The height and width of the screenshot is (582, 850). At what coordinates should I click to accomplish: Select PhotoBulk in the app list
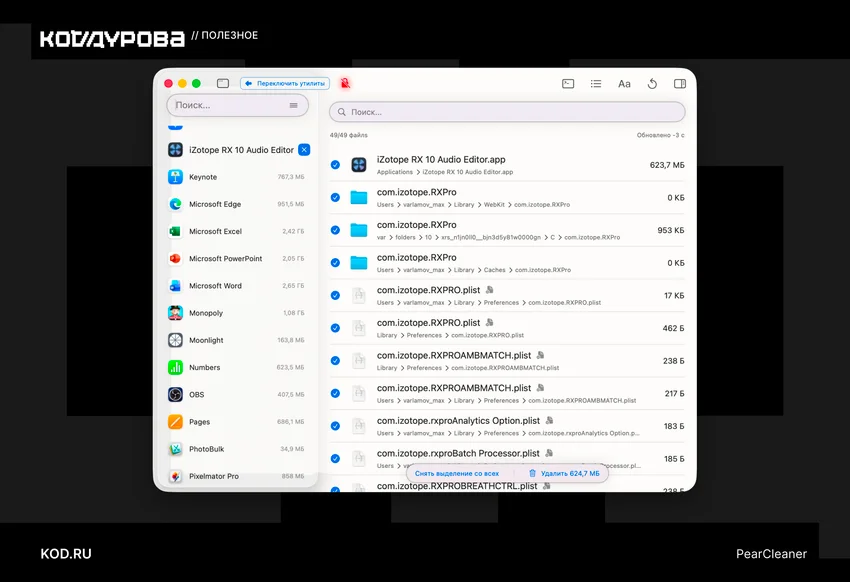pyautogui.click(x=237, y=449)
